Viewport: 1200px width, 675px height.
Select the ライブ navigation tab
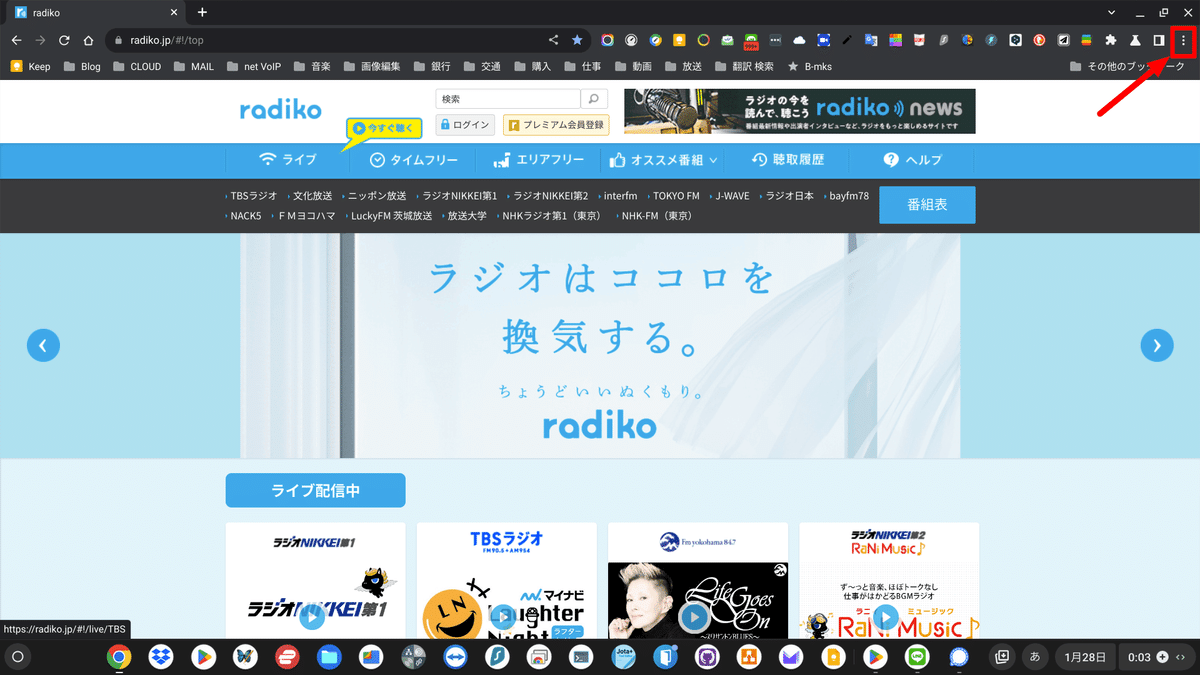pos(288,160)
